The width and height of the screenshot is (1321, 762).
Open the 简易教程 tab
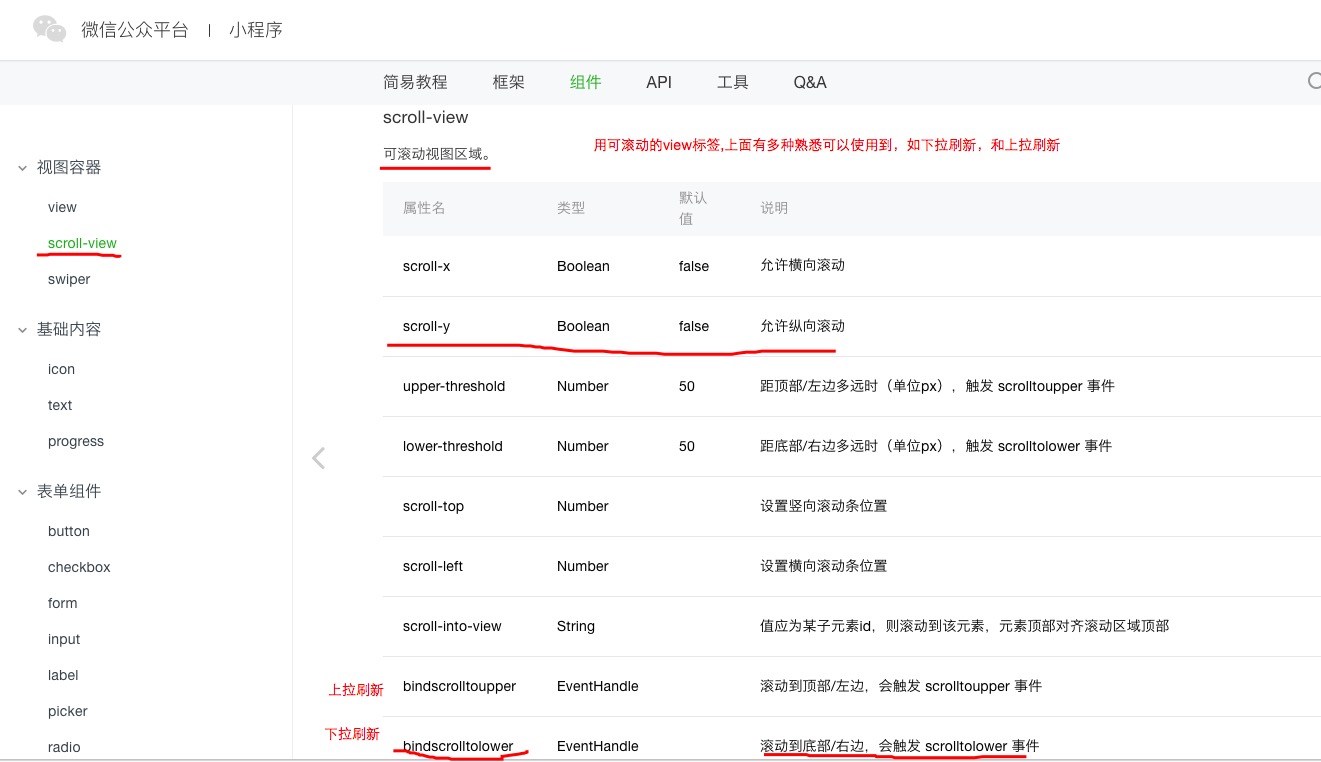(x=415, y=82)
